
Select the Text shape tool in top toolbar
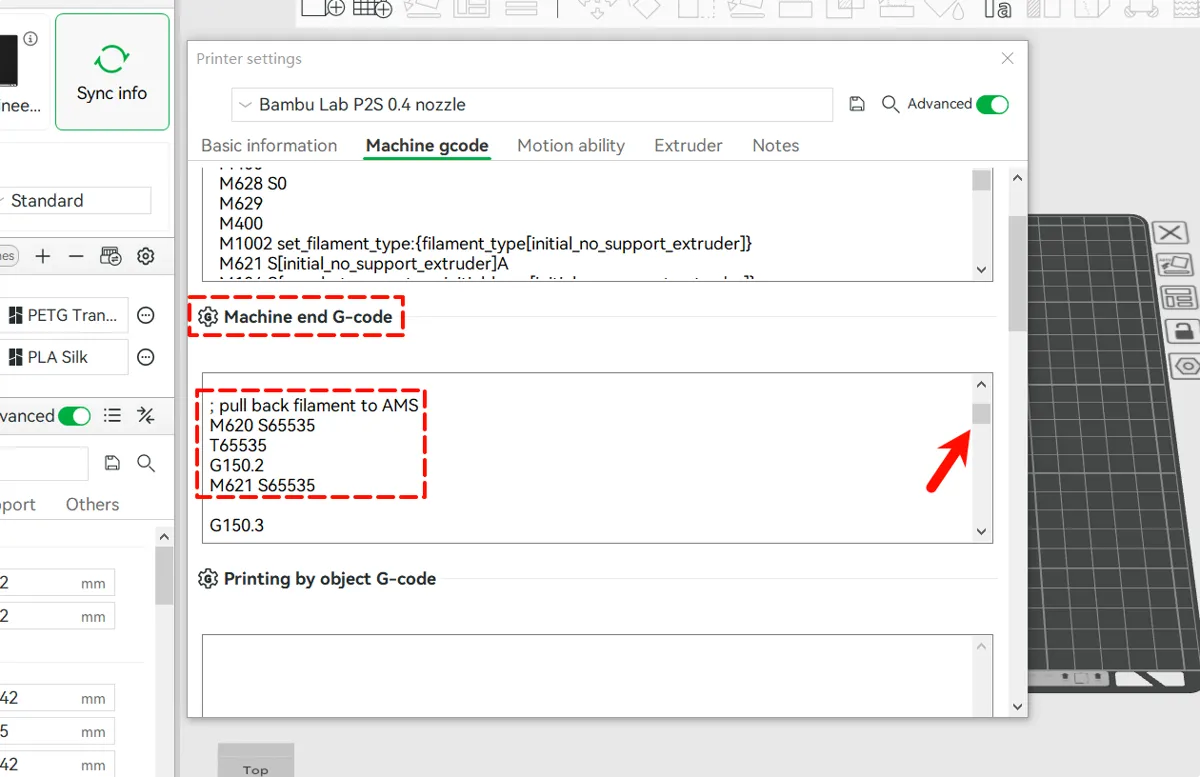click(x=998, y=9)
